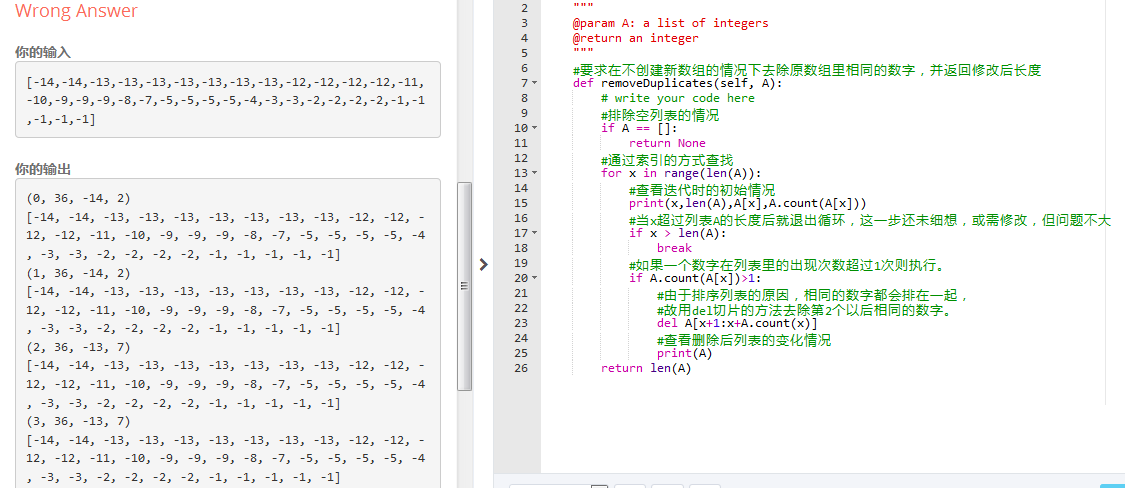
Task: Click line number 14 in the editor gutter
Action: pyautogui.click(x=519, y=188)
